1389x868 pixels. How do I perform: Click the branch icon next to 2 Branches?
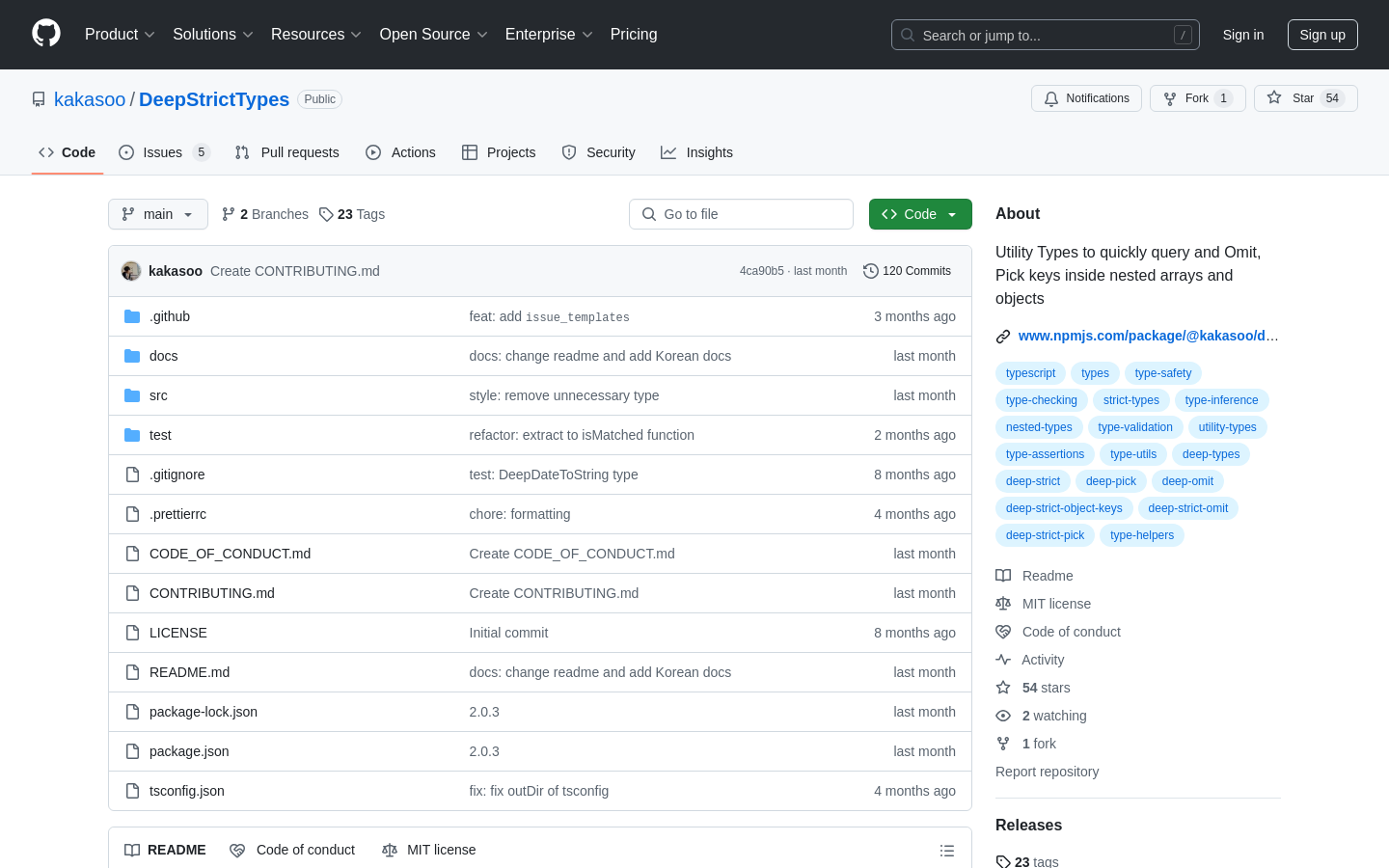pyautogui.click(x=229, y=214)
